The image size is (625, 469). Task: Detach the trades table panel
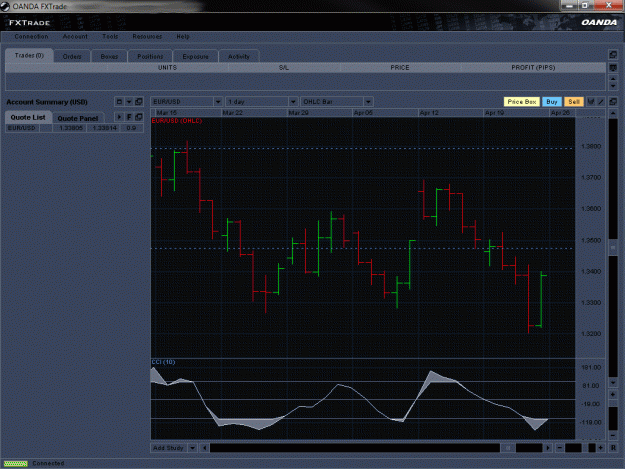pyautogui.click(x=613, y=55)
